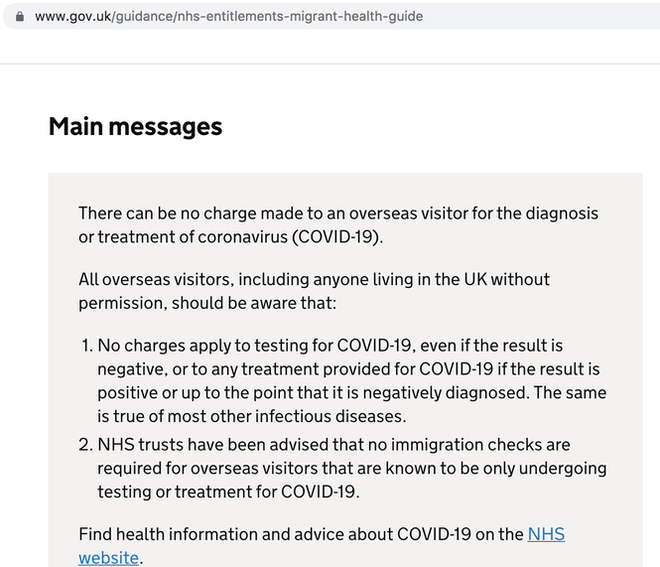Click 'No charges apply to testing' text

[200, 345]
